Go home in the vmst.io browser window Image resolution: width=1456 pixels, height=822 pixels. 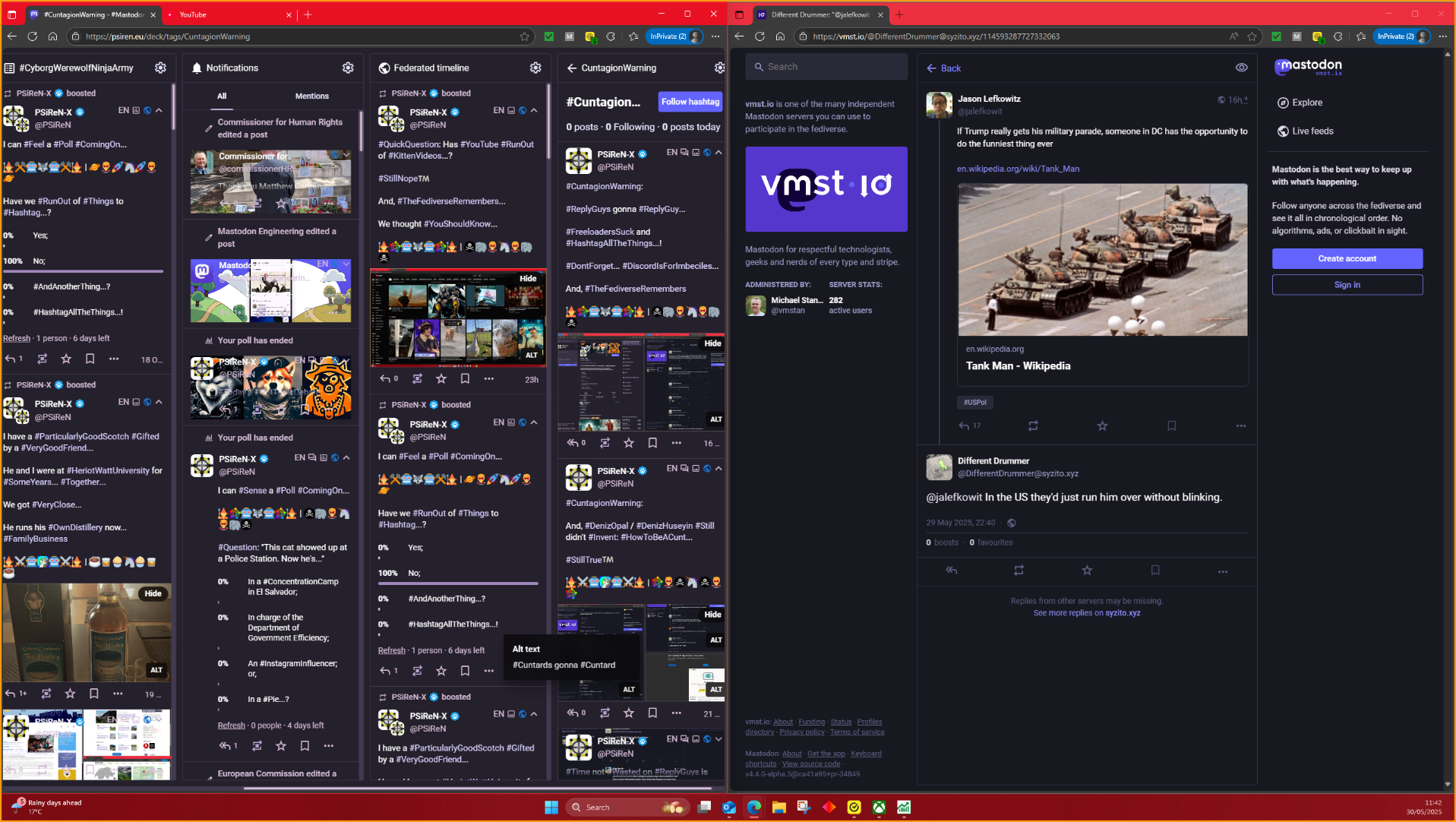pyautogui.click(x=780, y=36)
